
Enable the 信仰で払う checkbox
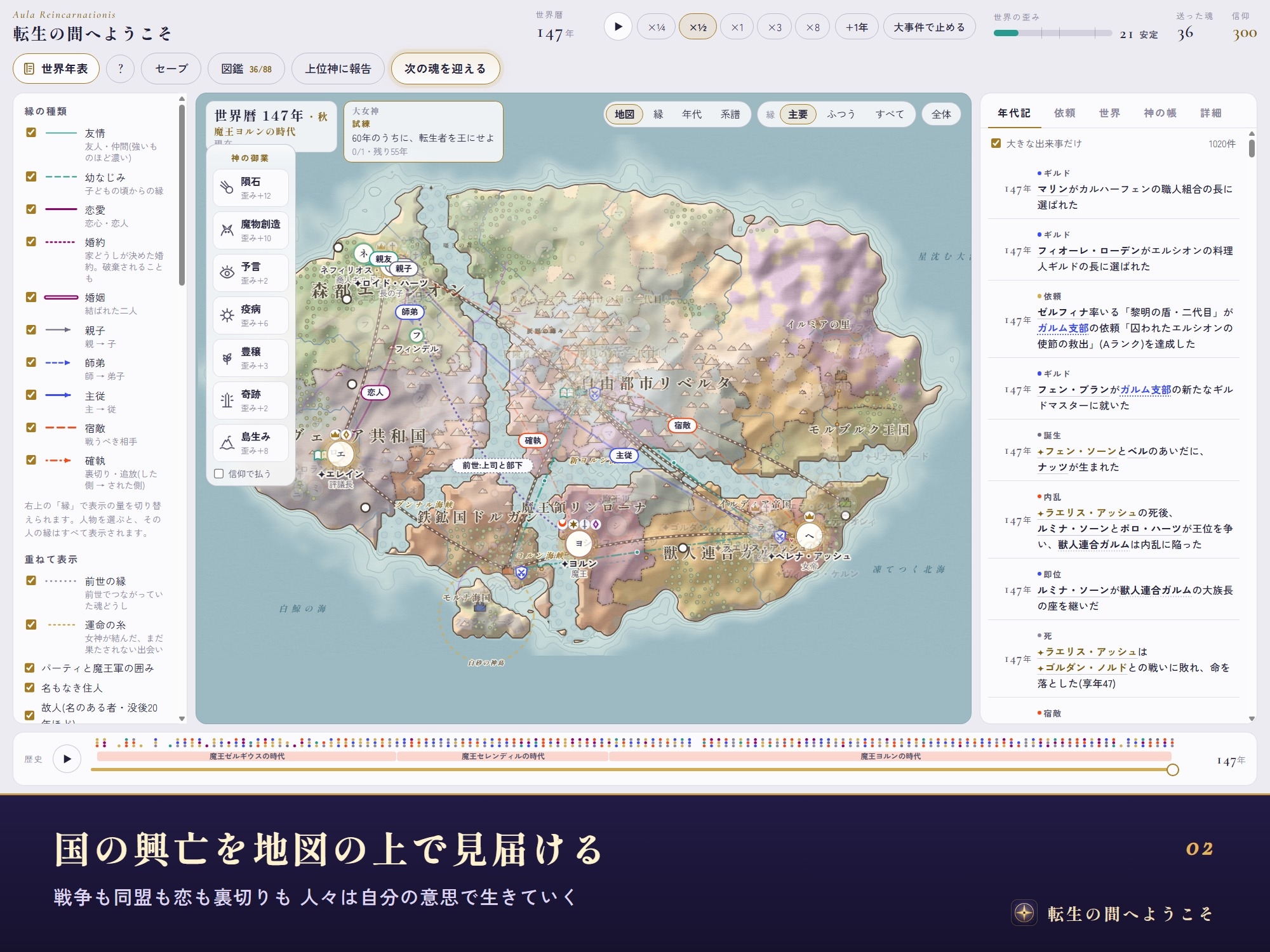219,473
